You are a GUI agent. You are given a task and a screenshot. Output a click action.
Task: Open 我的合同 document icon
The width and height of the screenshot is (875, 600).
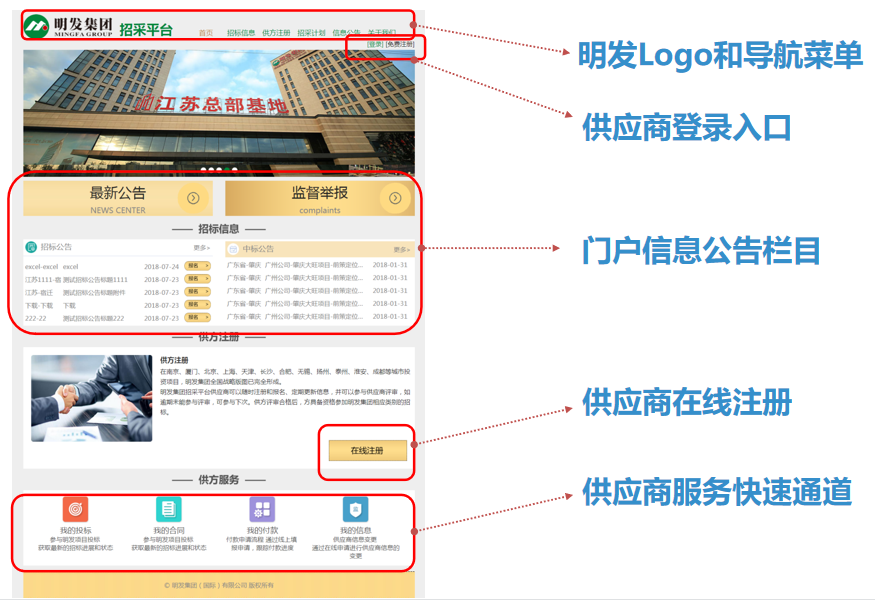coord(168,508)
